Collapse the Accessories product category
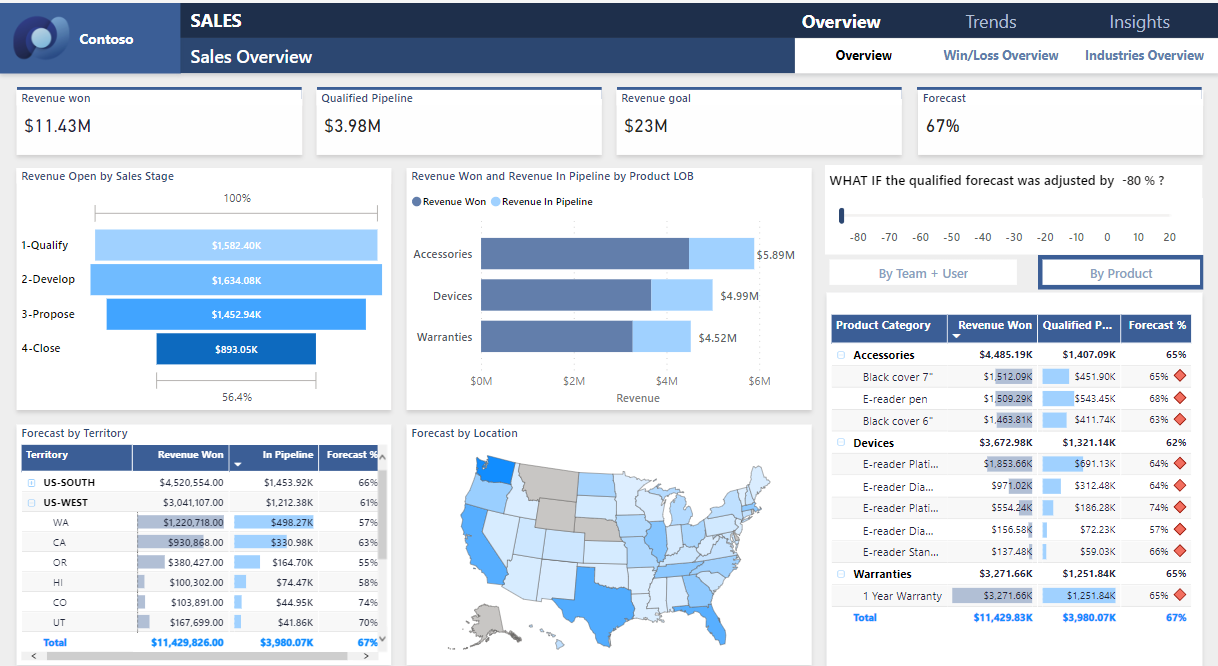This screenshot has width=1218, height=666. pos(840,355)
